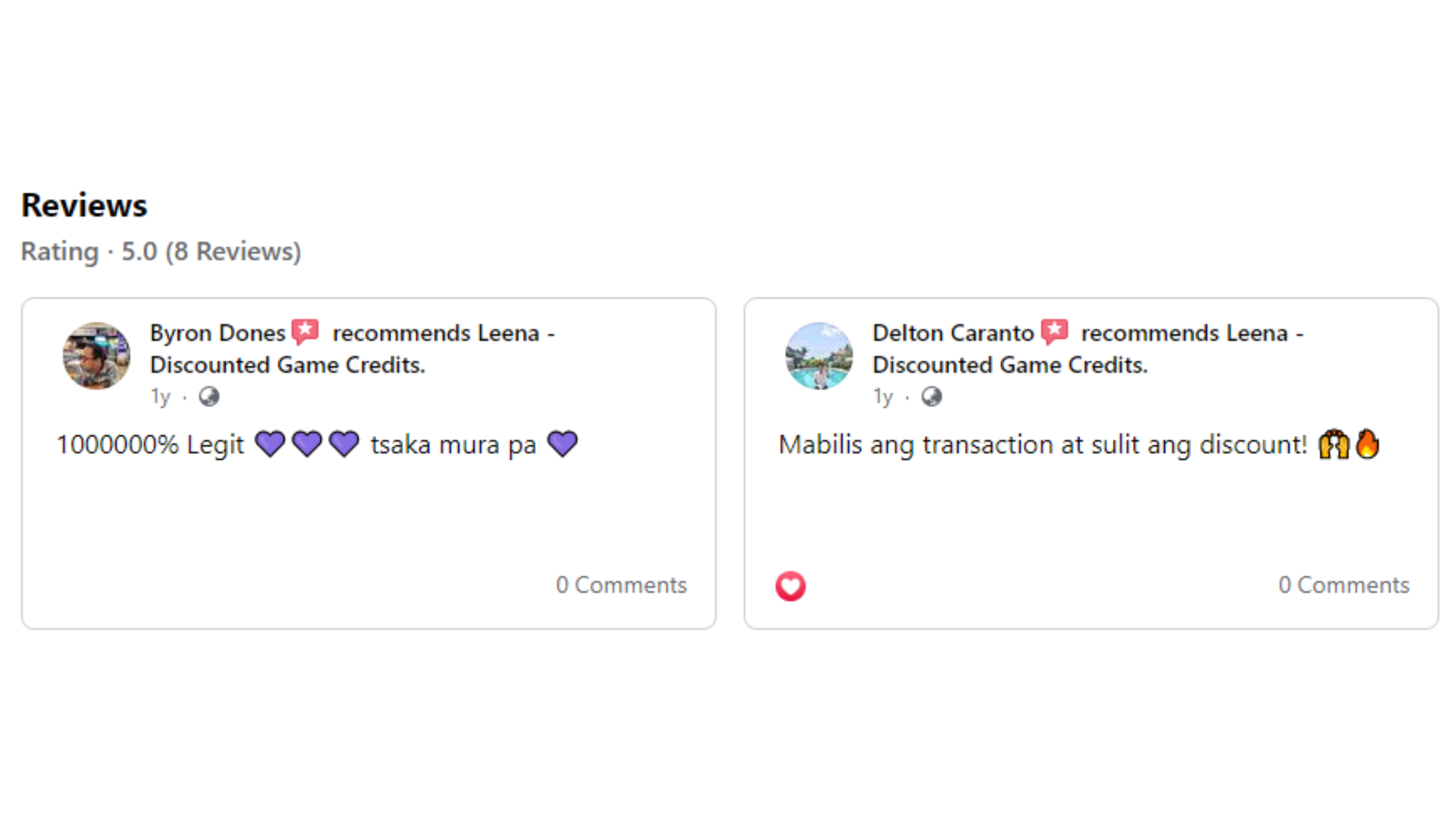Click the raised hands emoji in Delton's review
This screenshot has width=1456, height=819.
(1334, 444)
